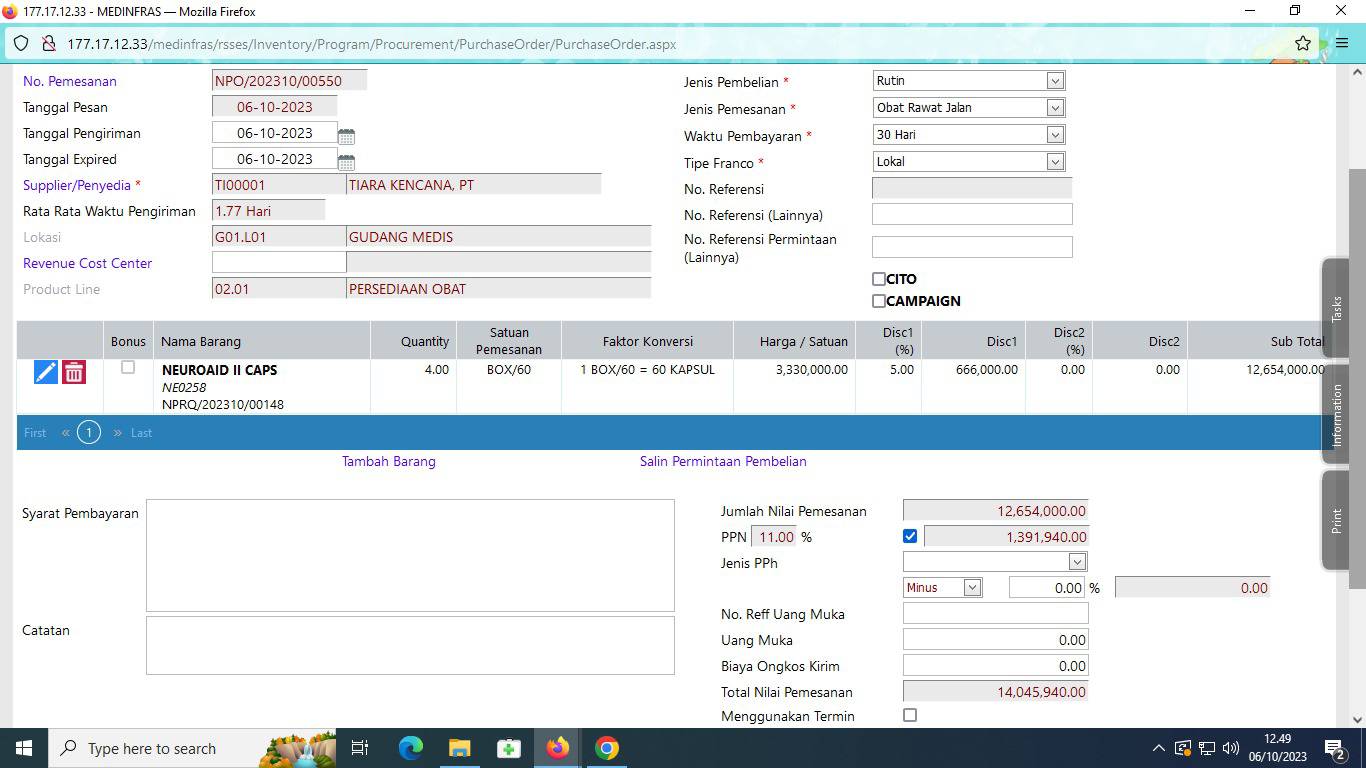
Task: Open File Explorer from the taskbar
Action: [x=459, y=748]
